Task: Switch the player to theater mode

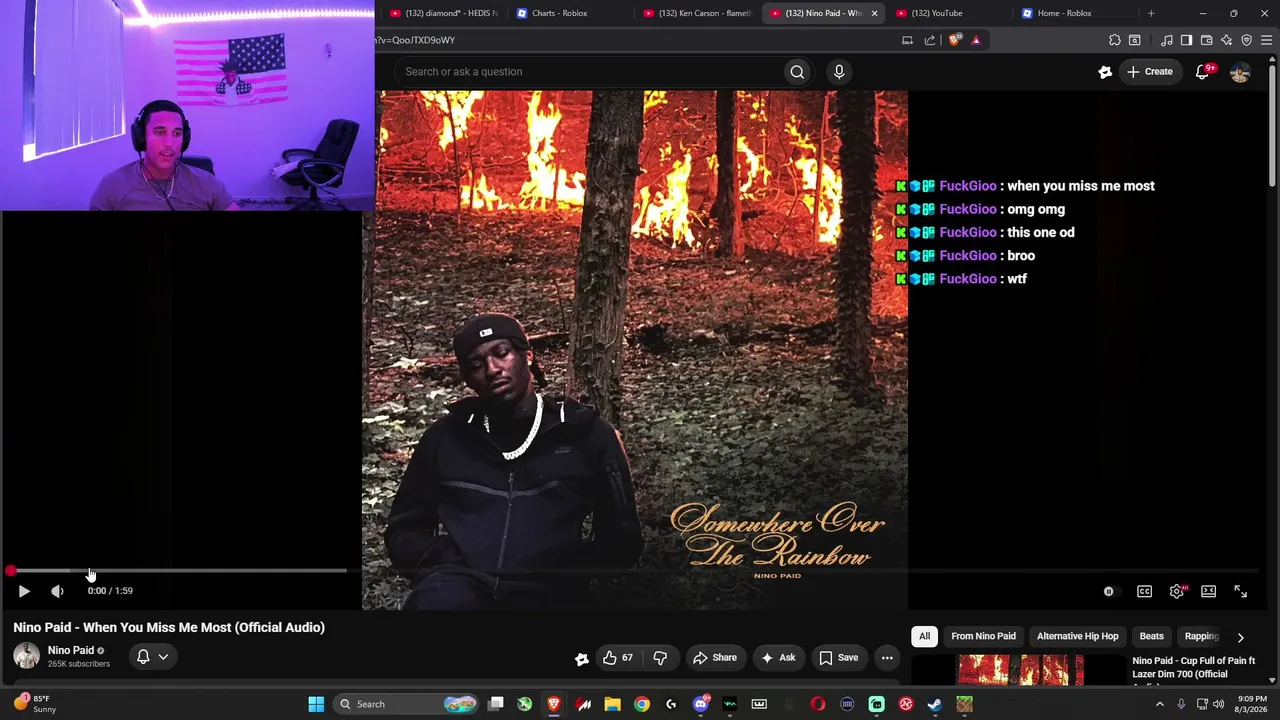Action: coord(1208,592)
